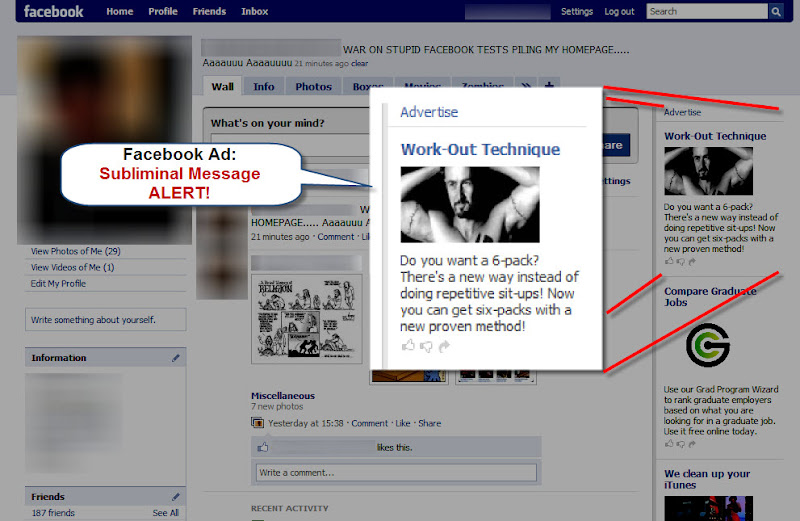Share the Compare Graduate Jobs ad arrow
The image size is (800, 521).
[692, 444]
